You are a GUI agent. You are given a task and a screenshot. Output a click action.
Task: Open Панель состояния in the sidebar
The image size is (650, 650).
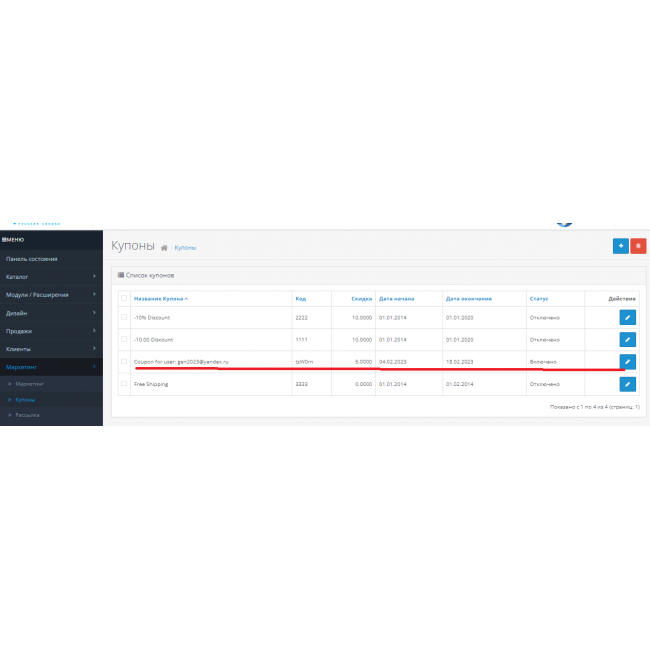click(32, 258)
